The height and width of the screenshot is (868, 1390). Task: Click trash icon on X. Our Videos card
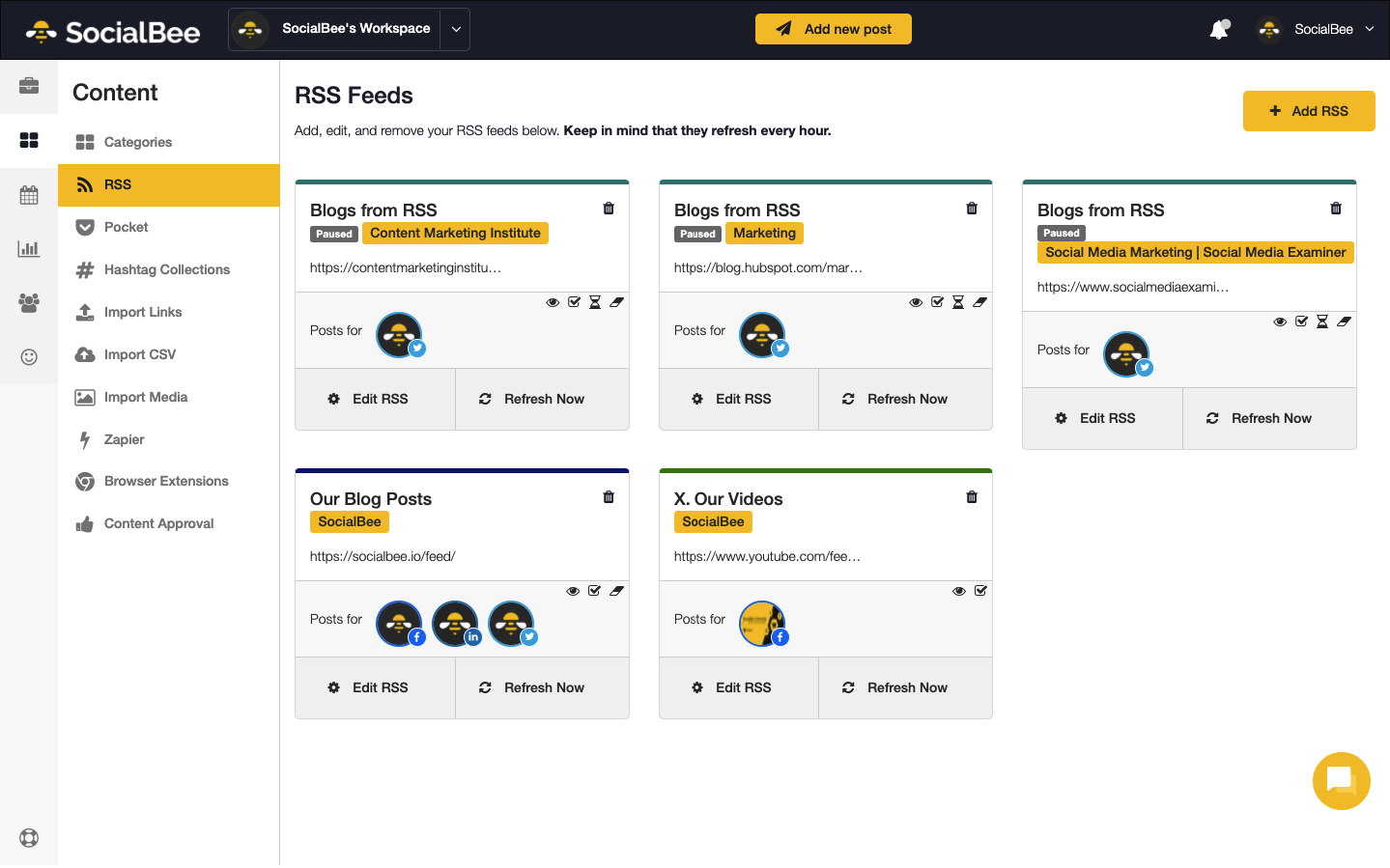click(x=972, y=497)
